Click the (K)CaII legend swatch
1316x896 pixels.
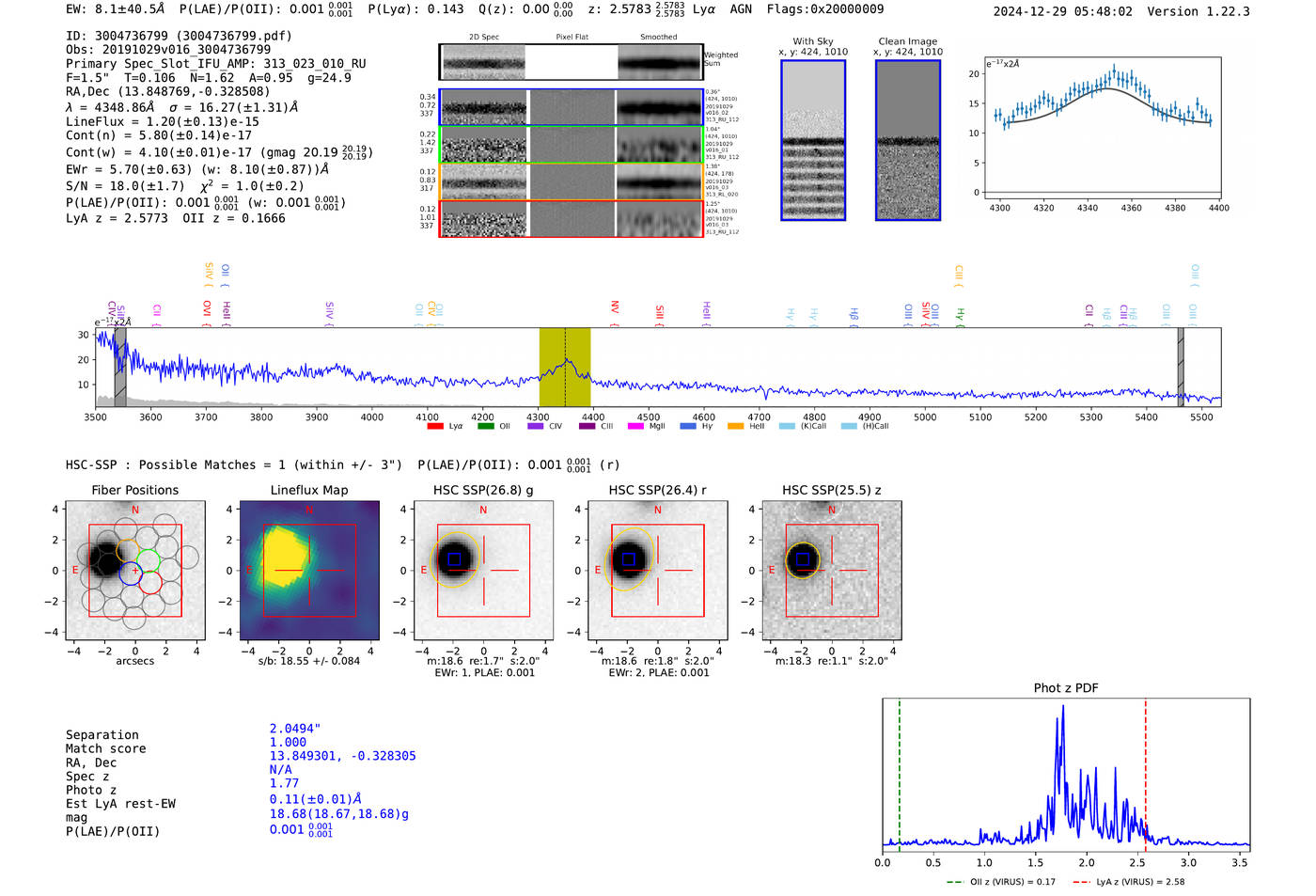[x=787, y=426]
